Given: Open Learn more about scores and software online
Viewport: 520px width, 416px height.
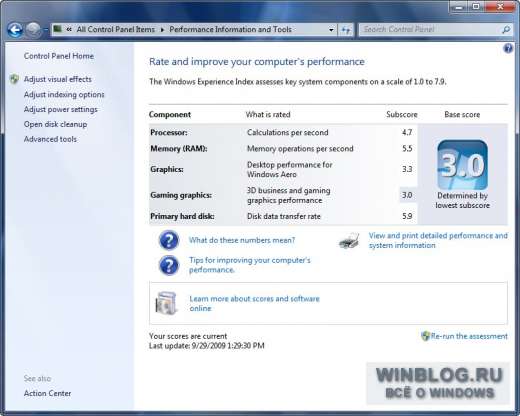Looking at the screenshot, I should [x=254, y=303].
